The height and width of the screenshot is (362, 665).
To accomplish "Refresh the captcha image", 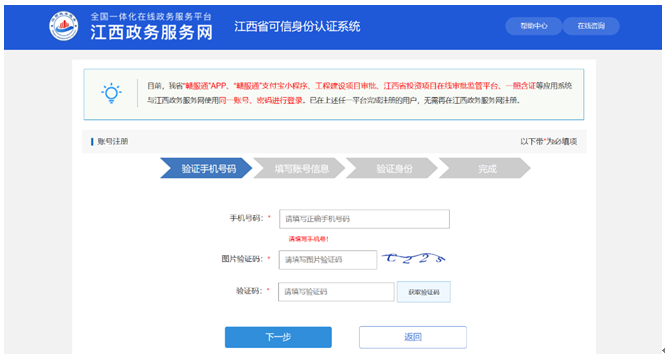I will 414,258.
